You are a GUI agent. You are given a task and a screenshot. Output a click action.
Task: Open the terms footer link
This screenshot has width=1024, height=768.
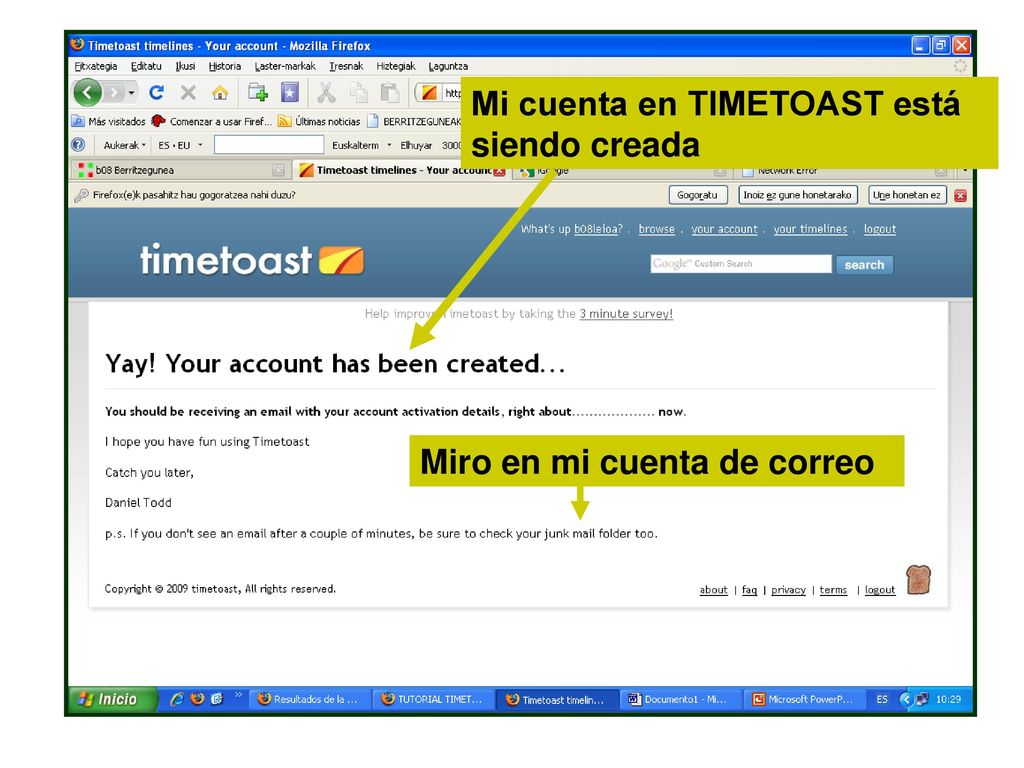coord(833,590)
